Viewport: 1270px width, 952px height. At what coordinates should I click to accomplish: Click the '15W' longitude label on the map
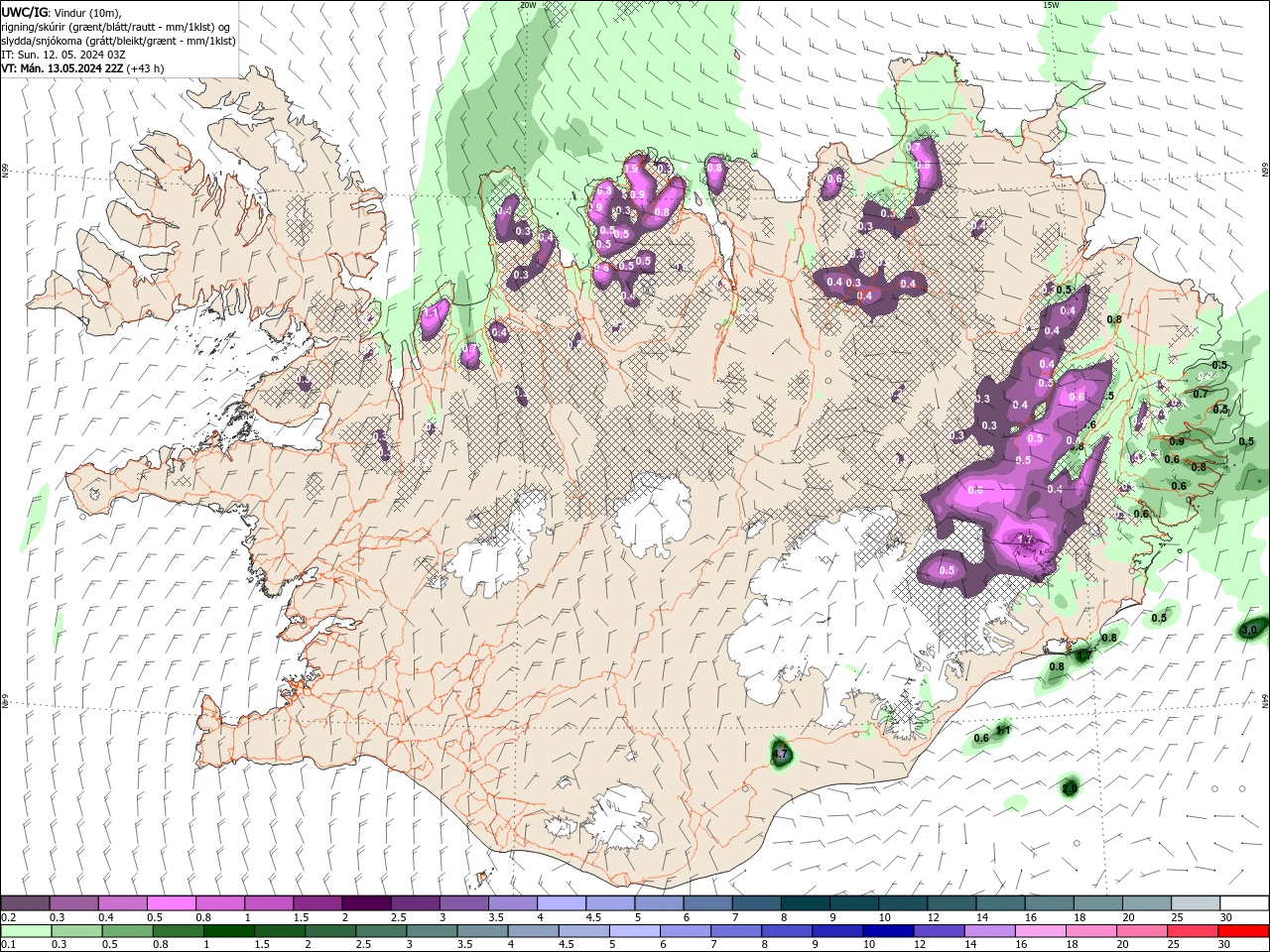pyautogui.click(x=1052, y=5)
